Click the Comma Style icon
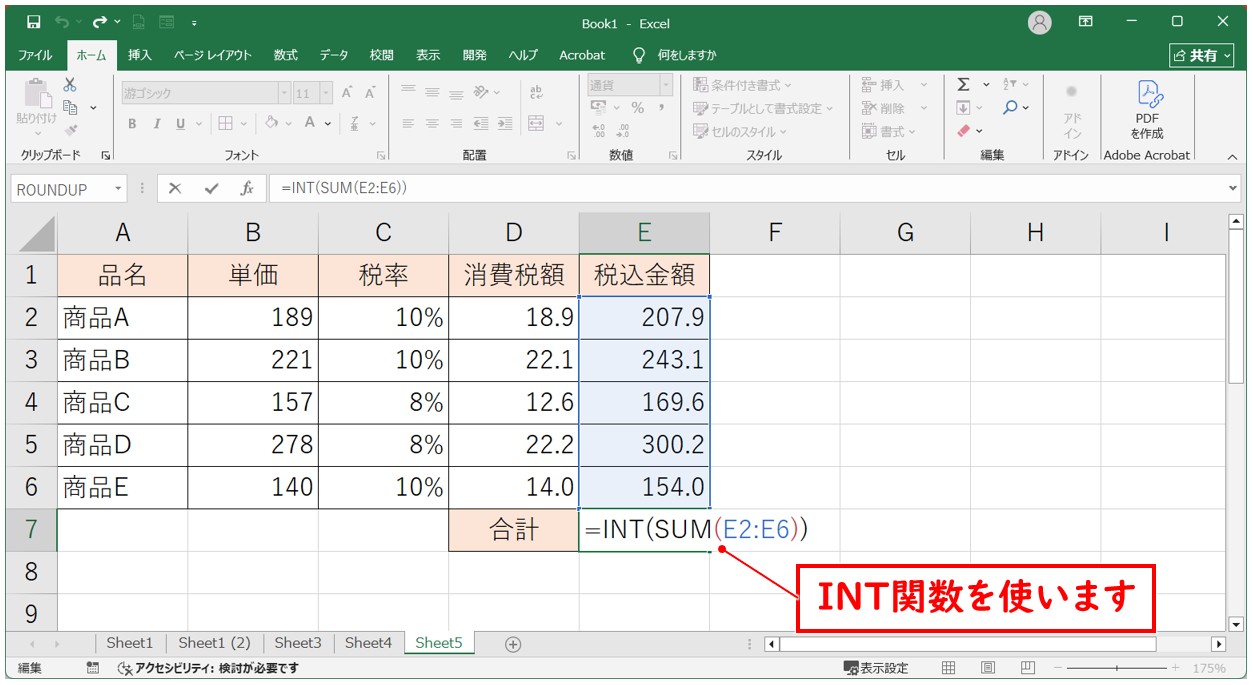 click(x=663, y=108)
